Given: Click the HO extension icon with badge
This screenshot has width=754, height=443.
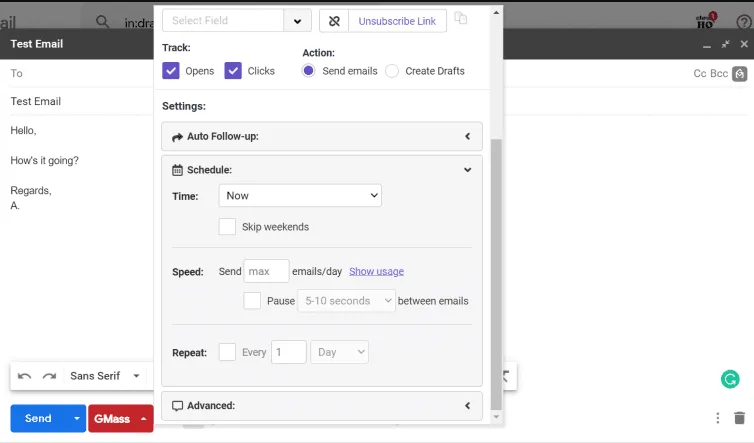Looking at the screenshot, I should click(x=706, y=21).
